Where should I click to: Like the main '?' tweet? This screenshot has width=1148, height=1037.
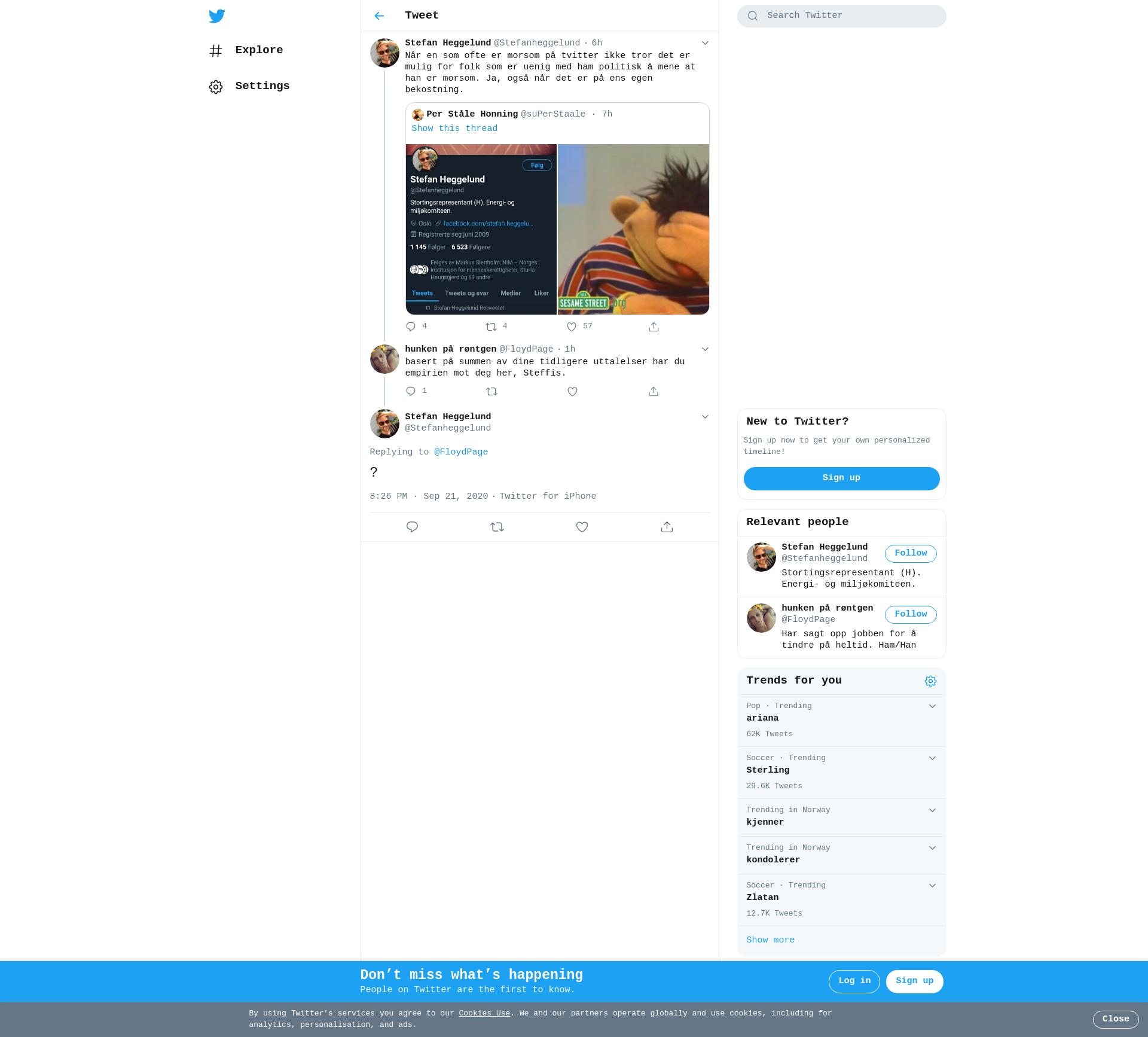point(582,527)
